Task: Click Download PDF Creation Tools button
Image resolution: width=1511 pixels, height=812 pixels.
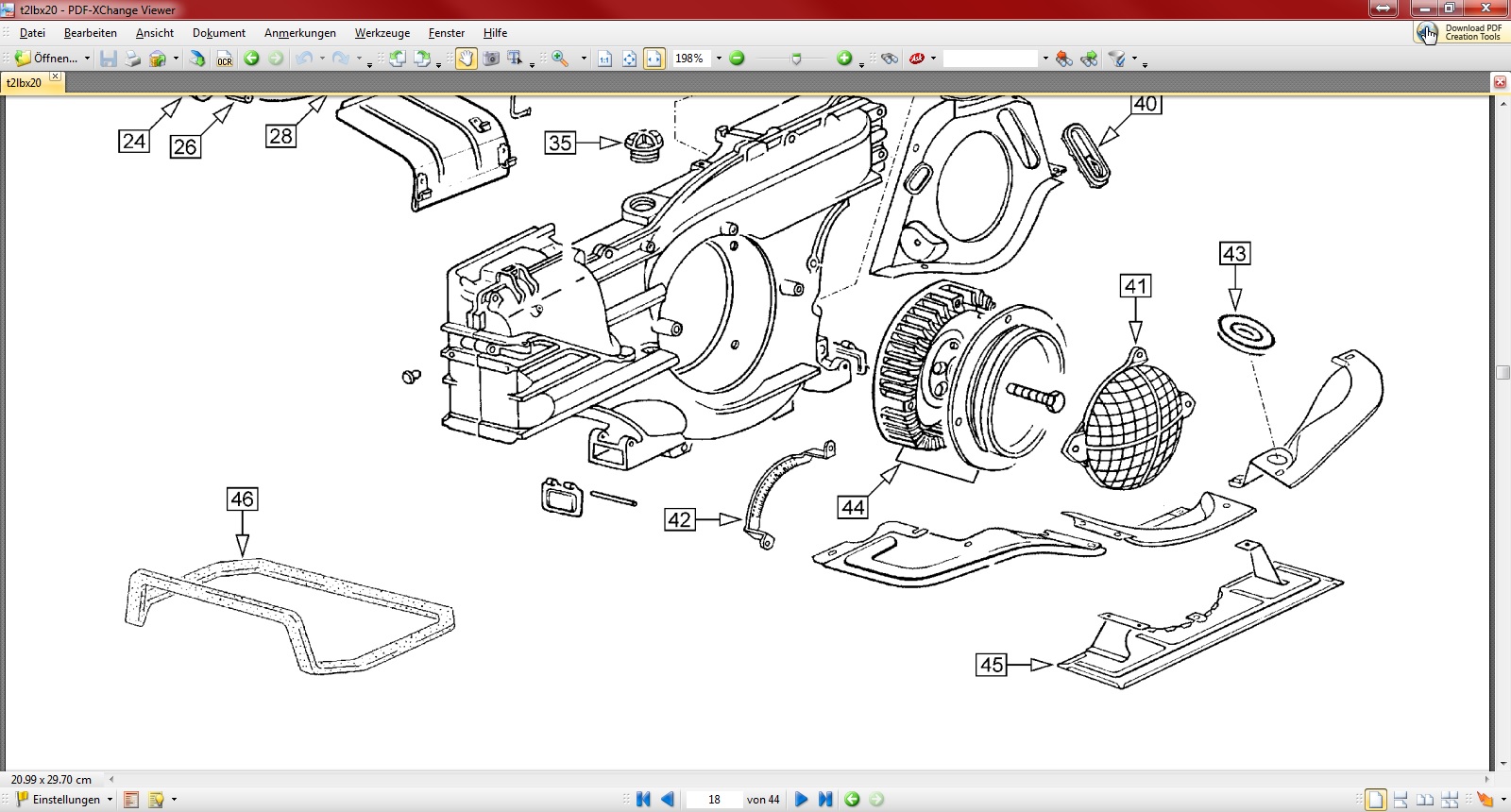Action: (x=1461, y=32)
